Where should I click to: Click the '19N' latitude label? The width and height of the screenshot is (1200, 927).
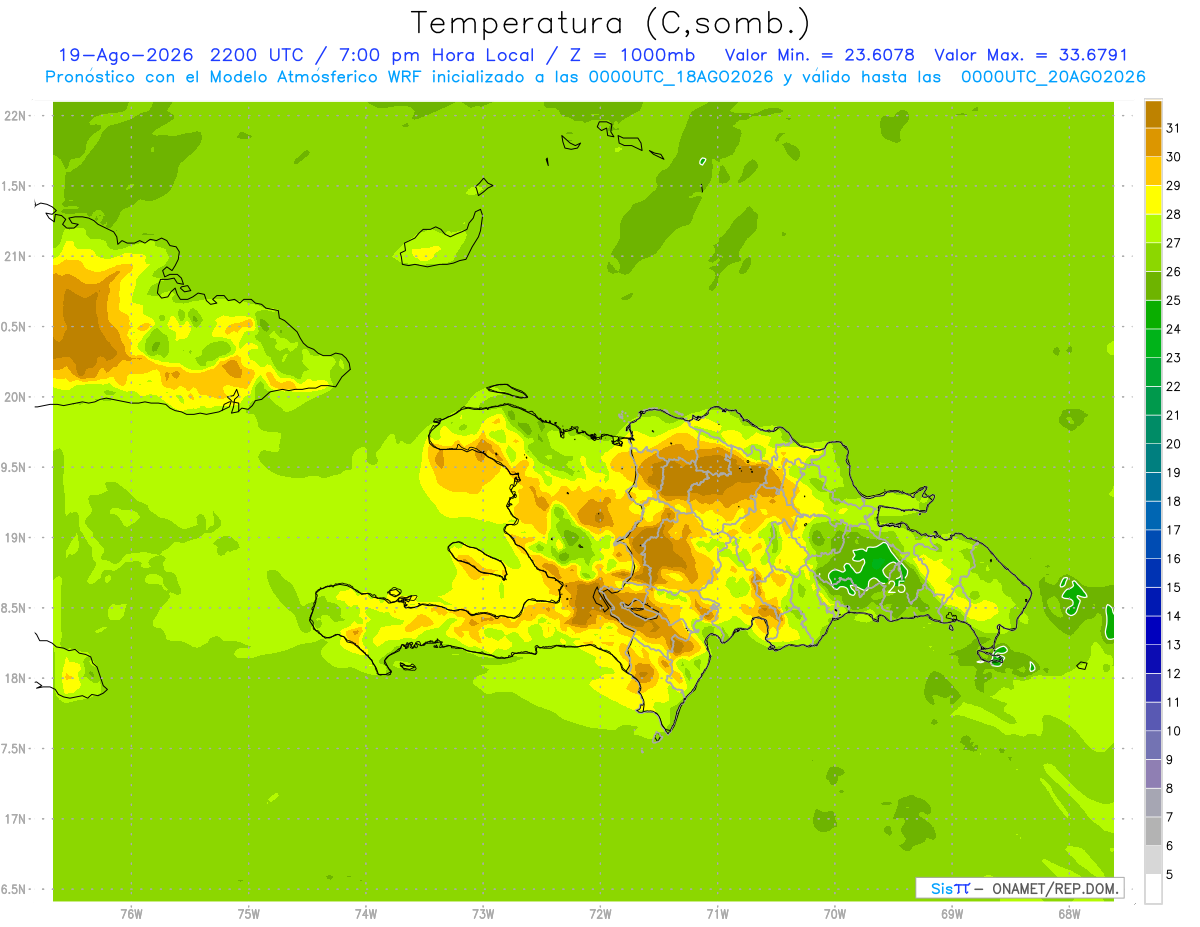pos(16,538)
